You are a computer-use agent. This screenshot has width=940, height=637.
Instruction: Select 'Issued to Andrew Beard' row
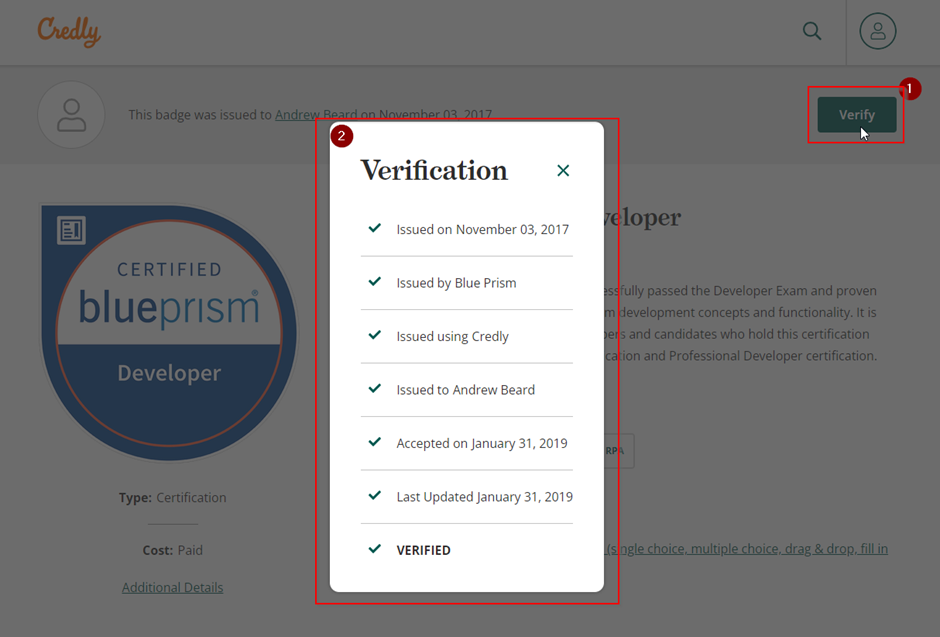[x=466, y=390]
